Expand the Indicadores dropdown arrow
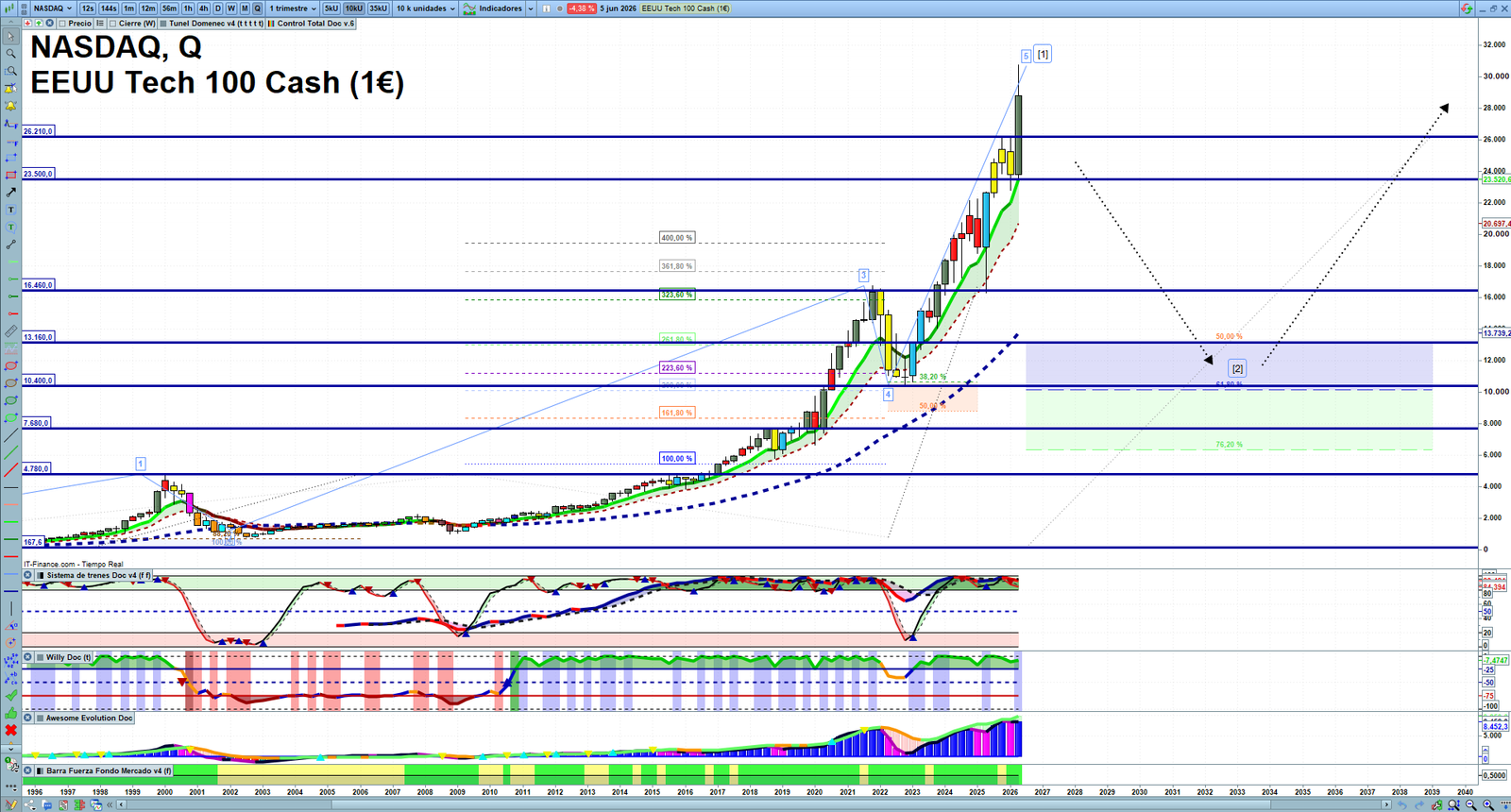 click(x=531, y=8)
